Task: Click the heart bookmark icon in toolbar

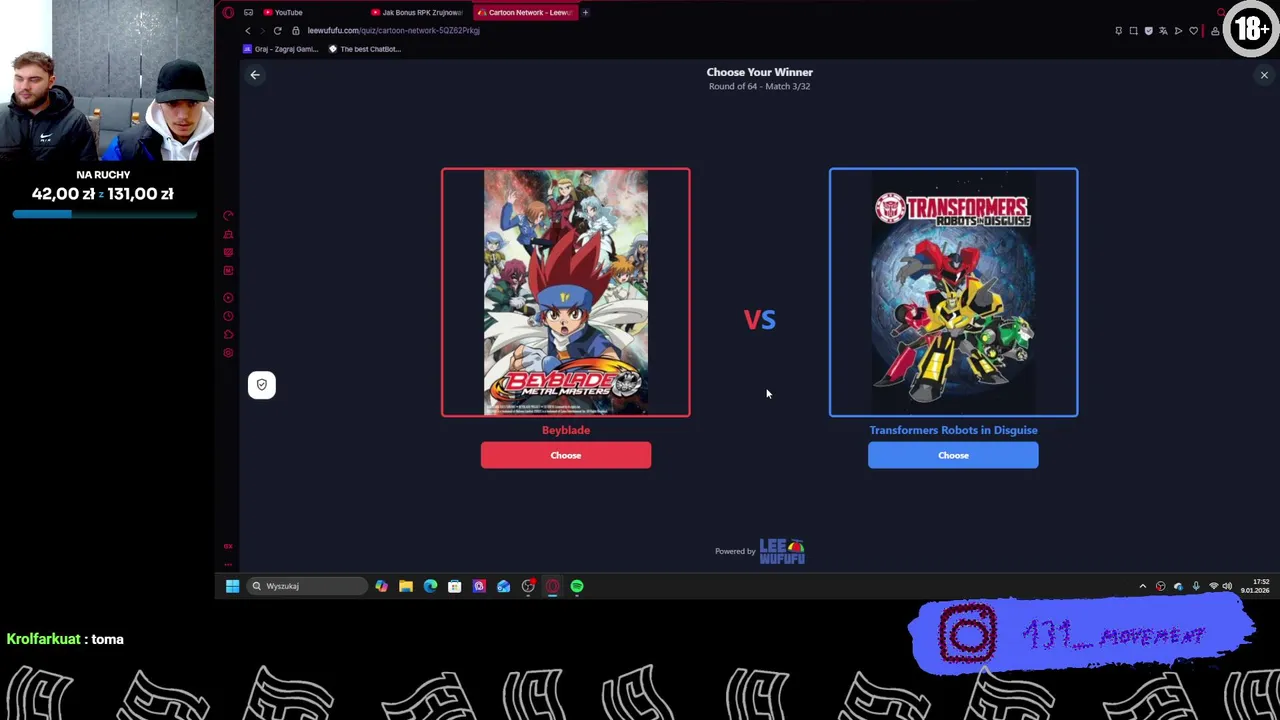Action: coord(1193,31)
